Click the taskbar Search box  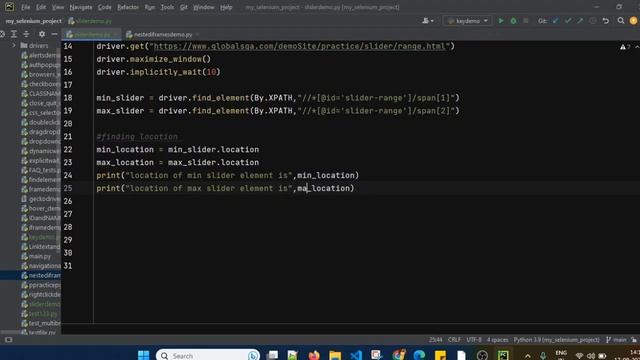click(208, 355)
